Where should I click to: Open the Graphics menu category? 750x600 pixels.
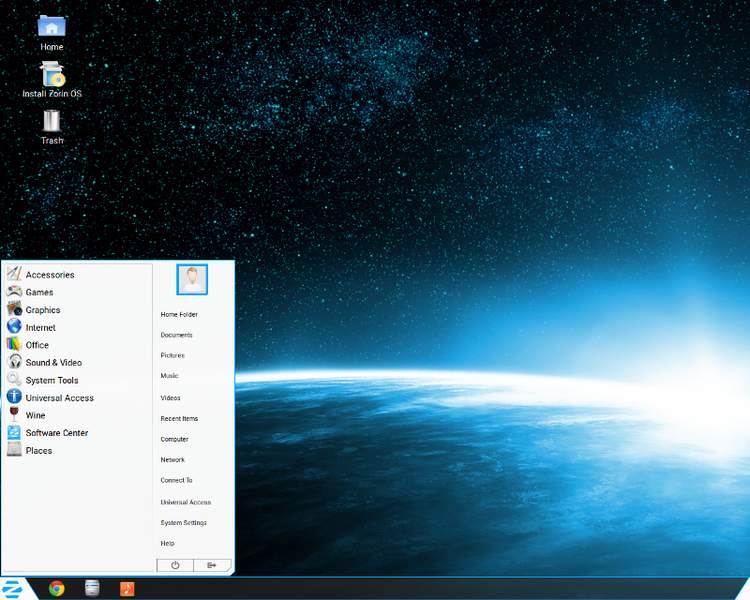point(43,310)
